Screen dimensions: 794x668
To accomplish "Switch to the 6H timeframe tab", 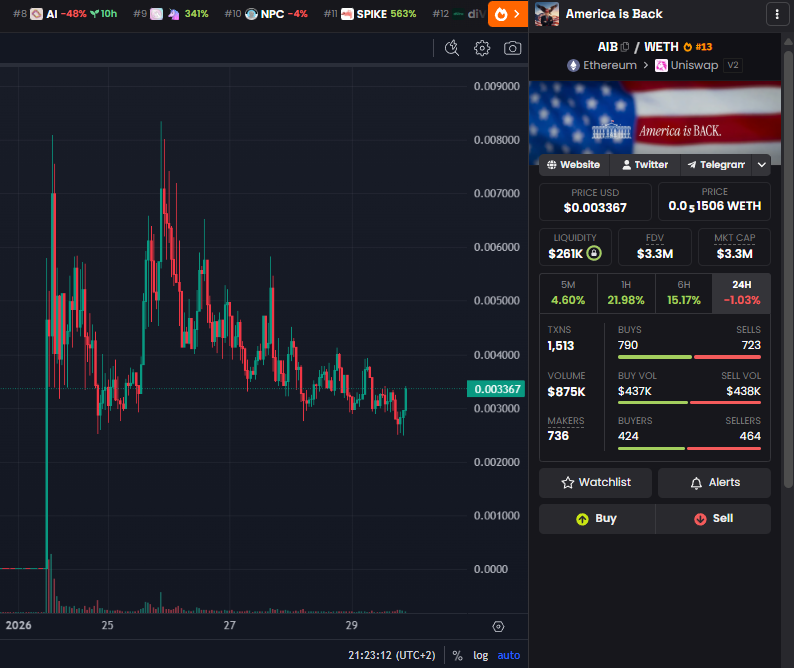I will point(684,293).
